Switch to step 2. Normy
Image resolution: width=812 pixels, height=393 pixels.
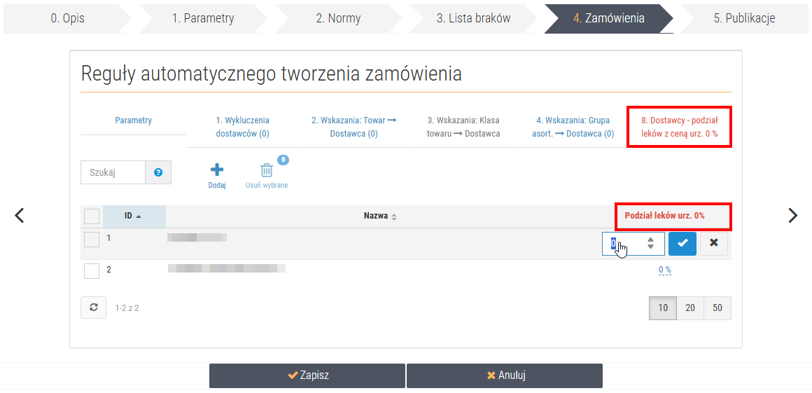click(338, 19)
